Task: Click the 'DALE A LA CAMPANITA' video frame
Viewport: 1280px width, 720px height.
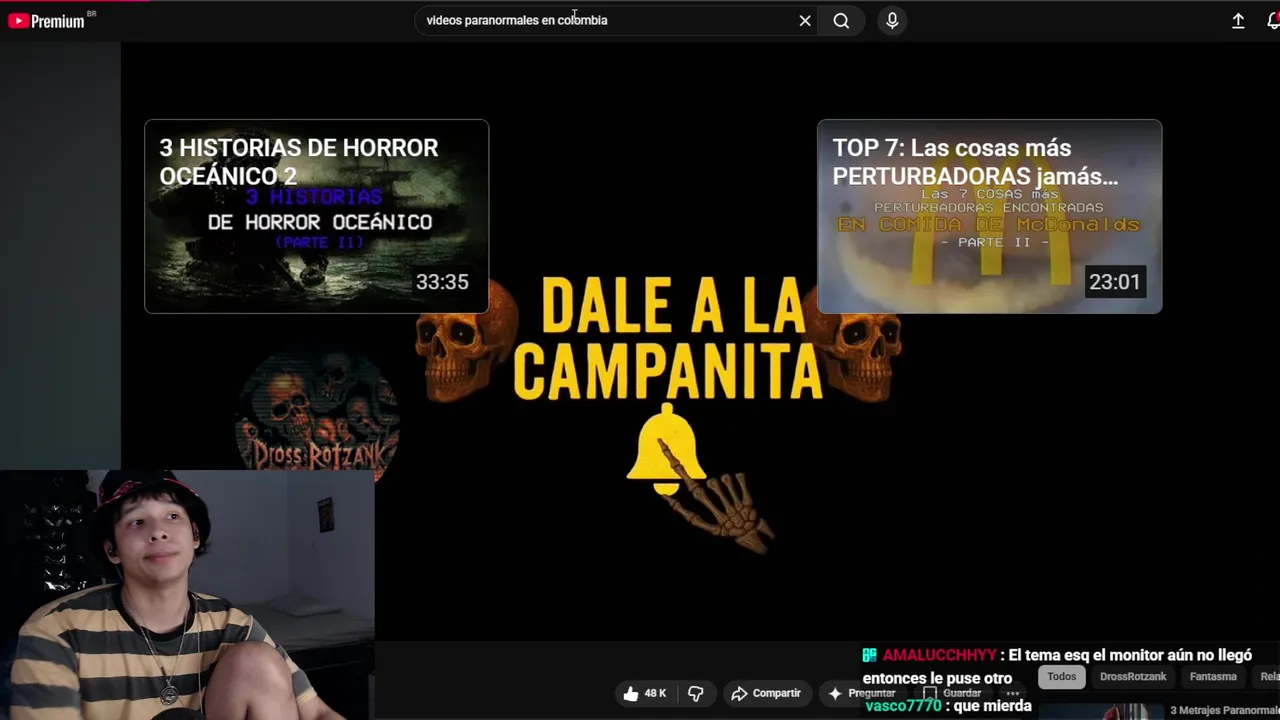Action: 667,340
